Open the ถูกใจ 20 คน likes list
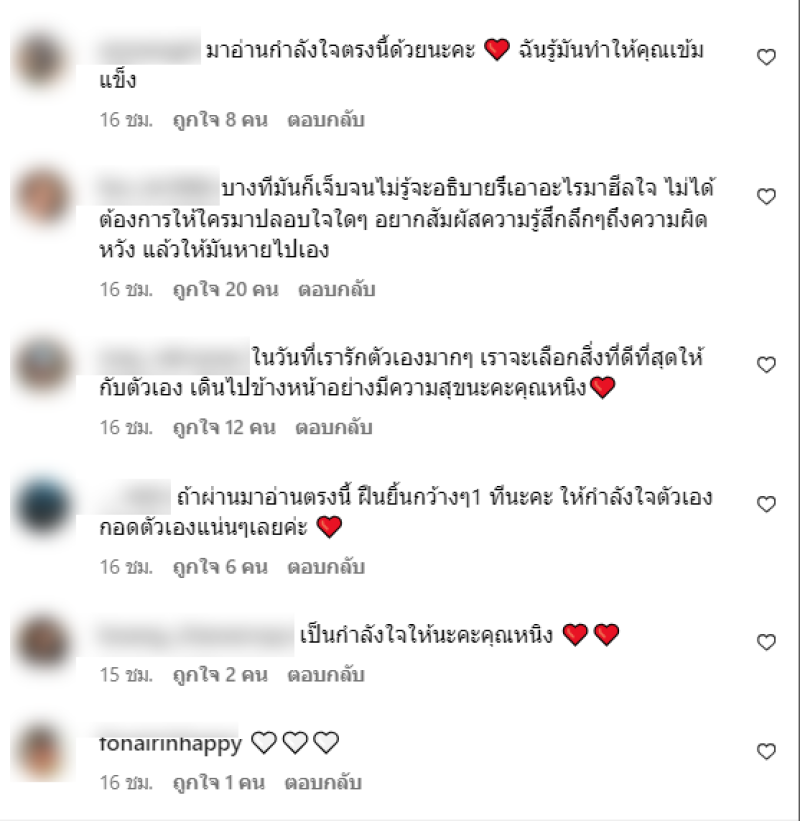 (x=226, y=289)
